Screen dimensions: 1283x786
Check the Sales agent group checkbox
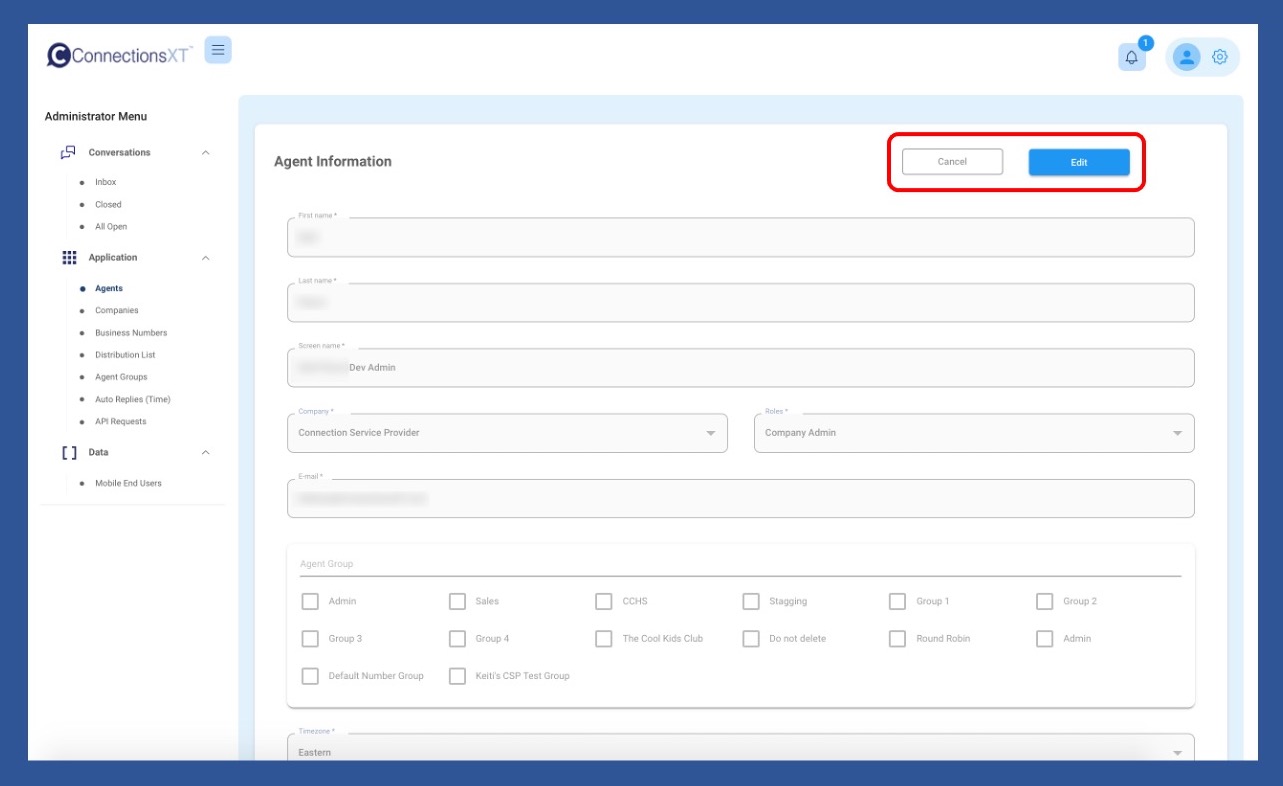457,601
